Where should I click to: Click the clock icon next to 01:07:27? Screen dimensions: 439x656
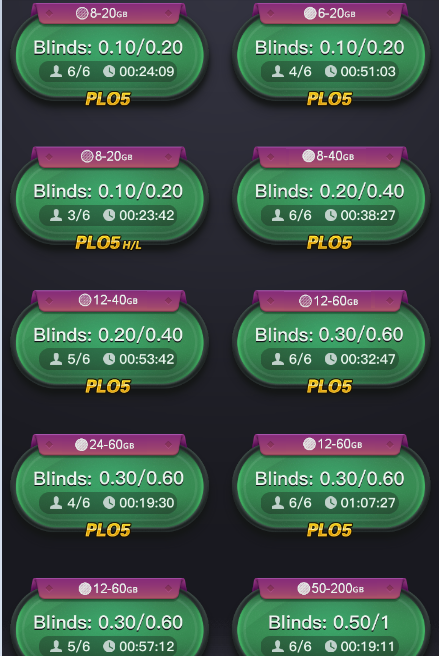pyautogui.click(x=331, y=502)
